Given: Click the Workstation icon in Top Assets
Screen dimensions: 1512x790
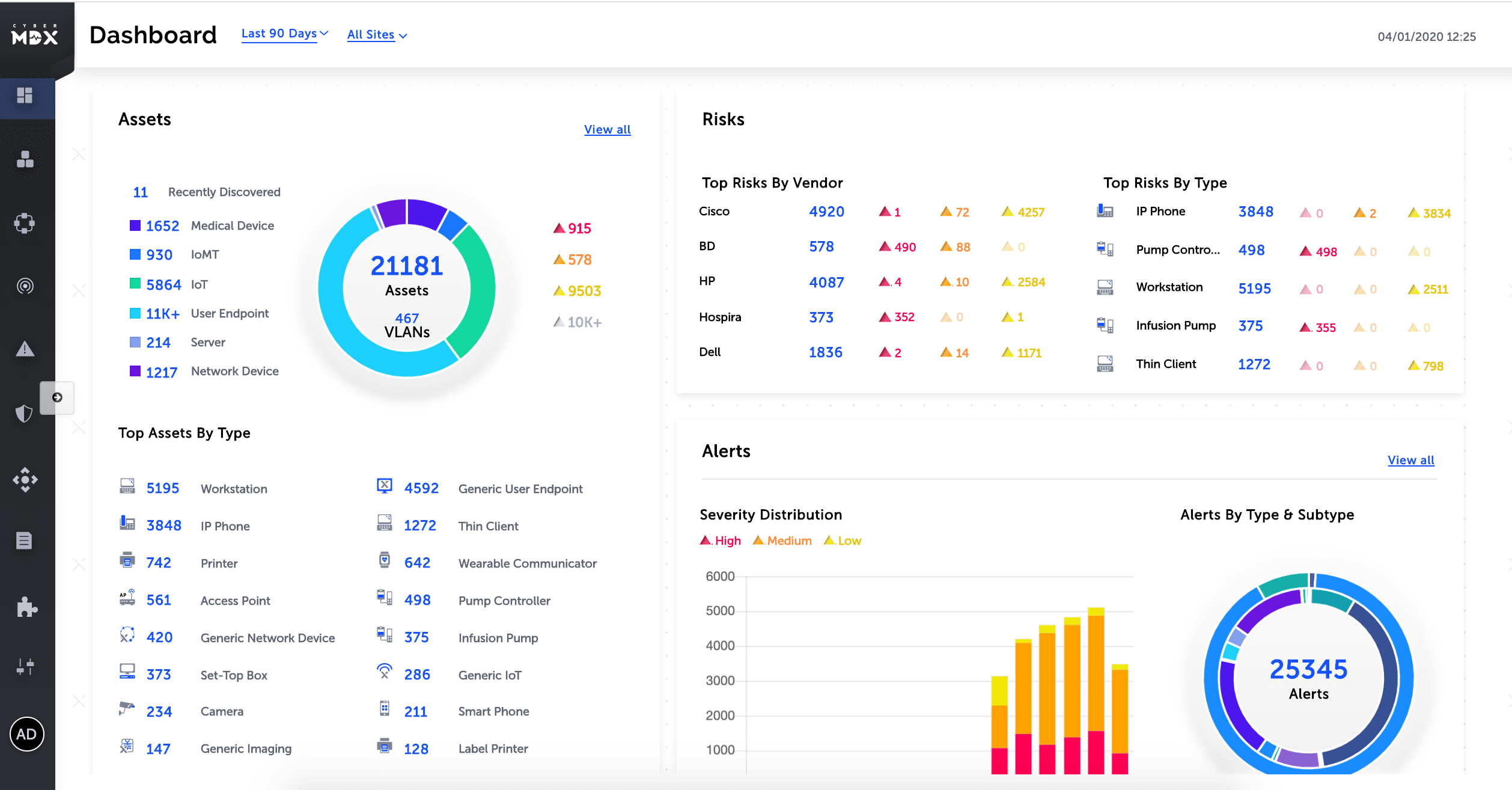Looking at the screenshot, I should [x=127, y=486].
